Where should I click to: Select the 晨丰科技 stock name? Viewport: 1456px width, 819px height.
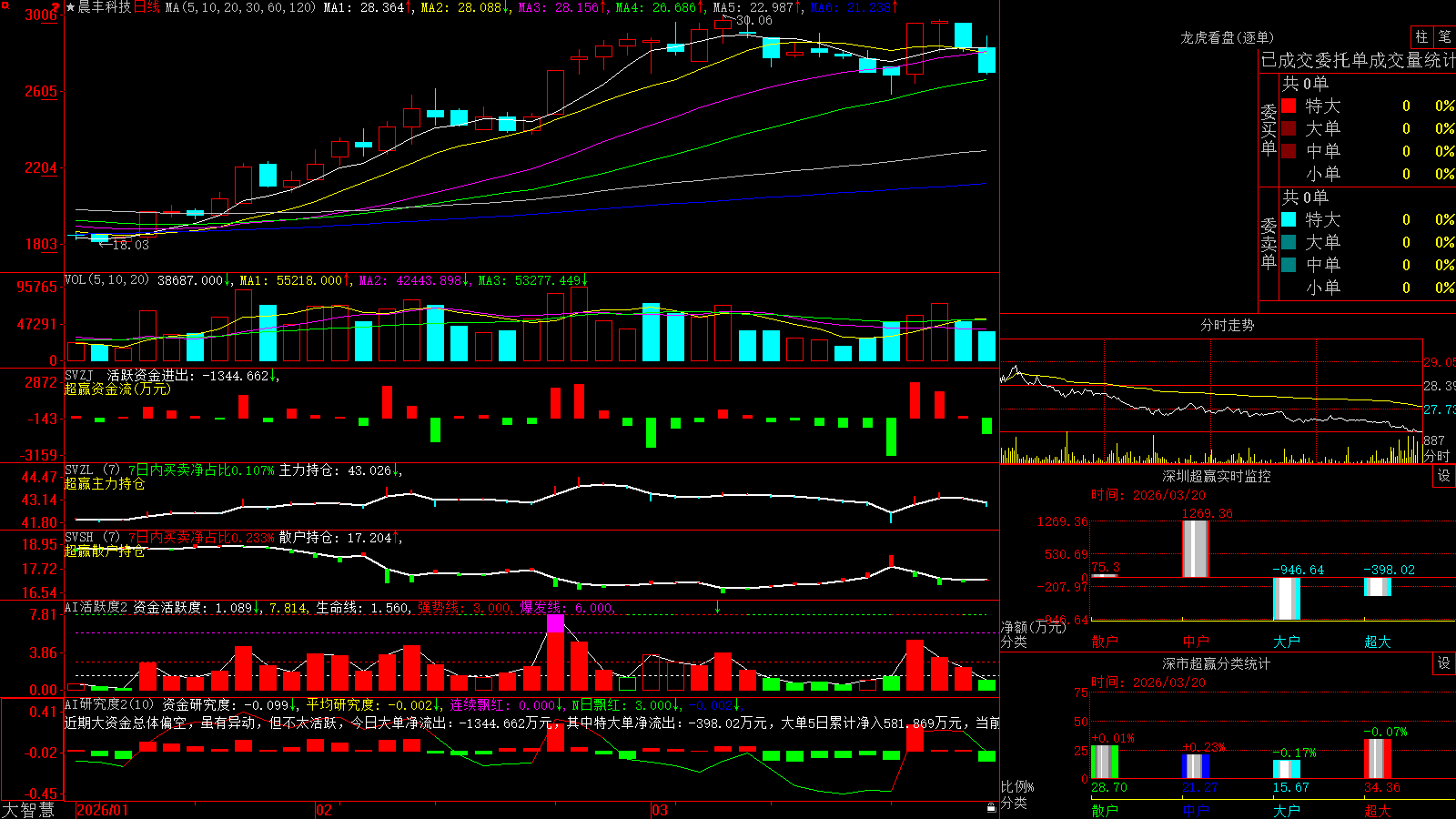[x=105, y=7]
